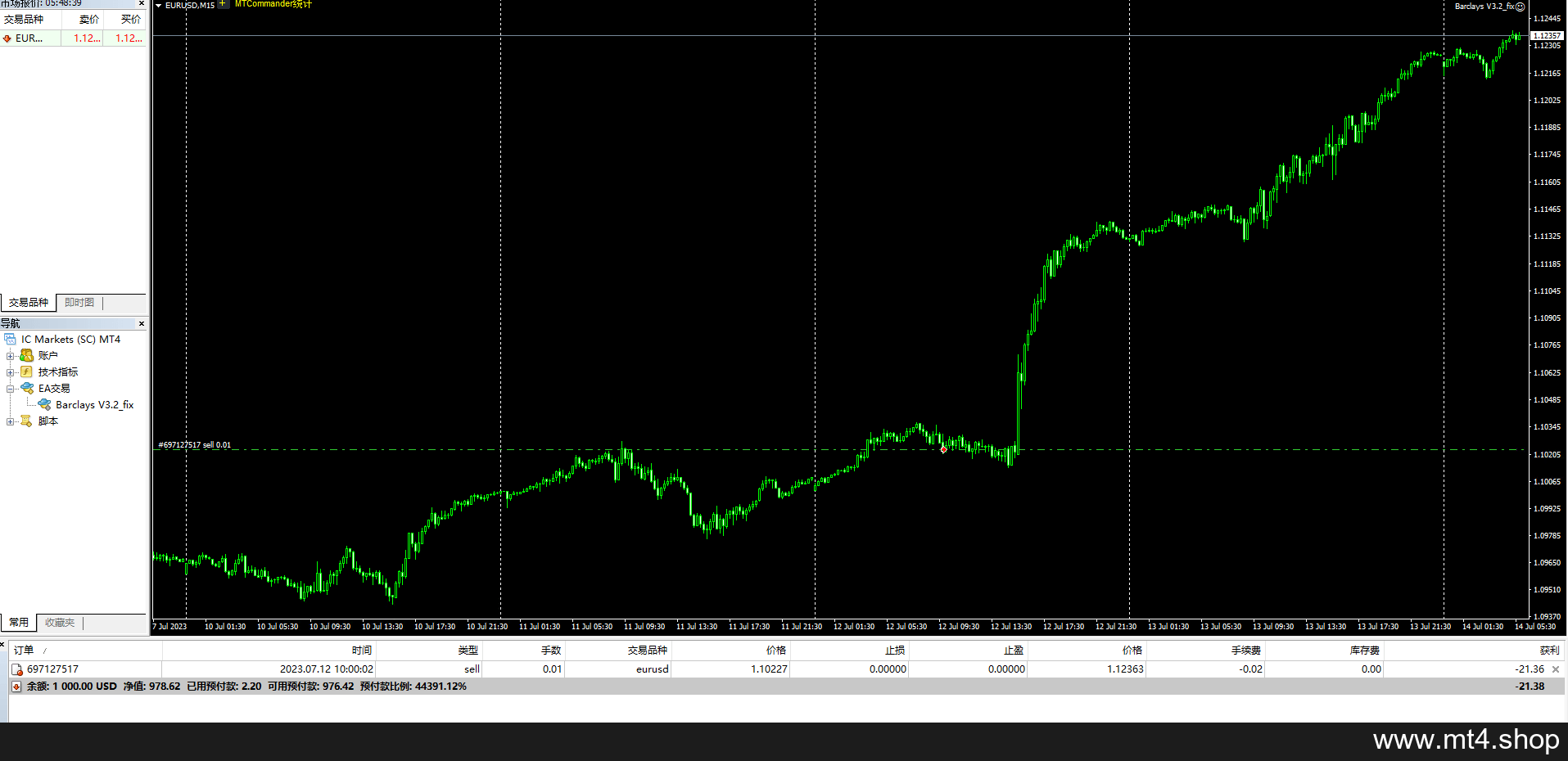Open the EURUSD,M15 chart dropdown arrow
The width and height of the screenshot is (1568, 761).
159,6
